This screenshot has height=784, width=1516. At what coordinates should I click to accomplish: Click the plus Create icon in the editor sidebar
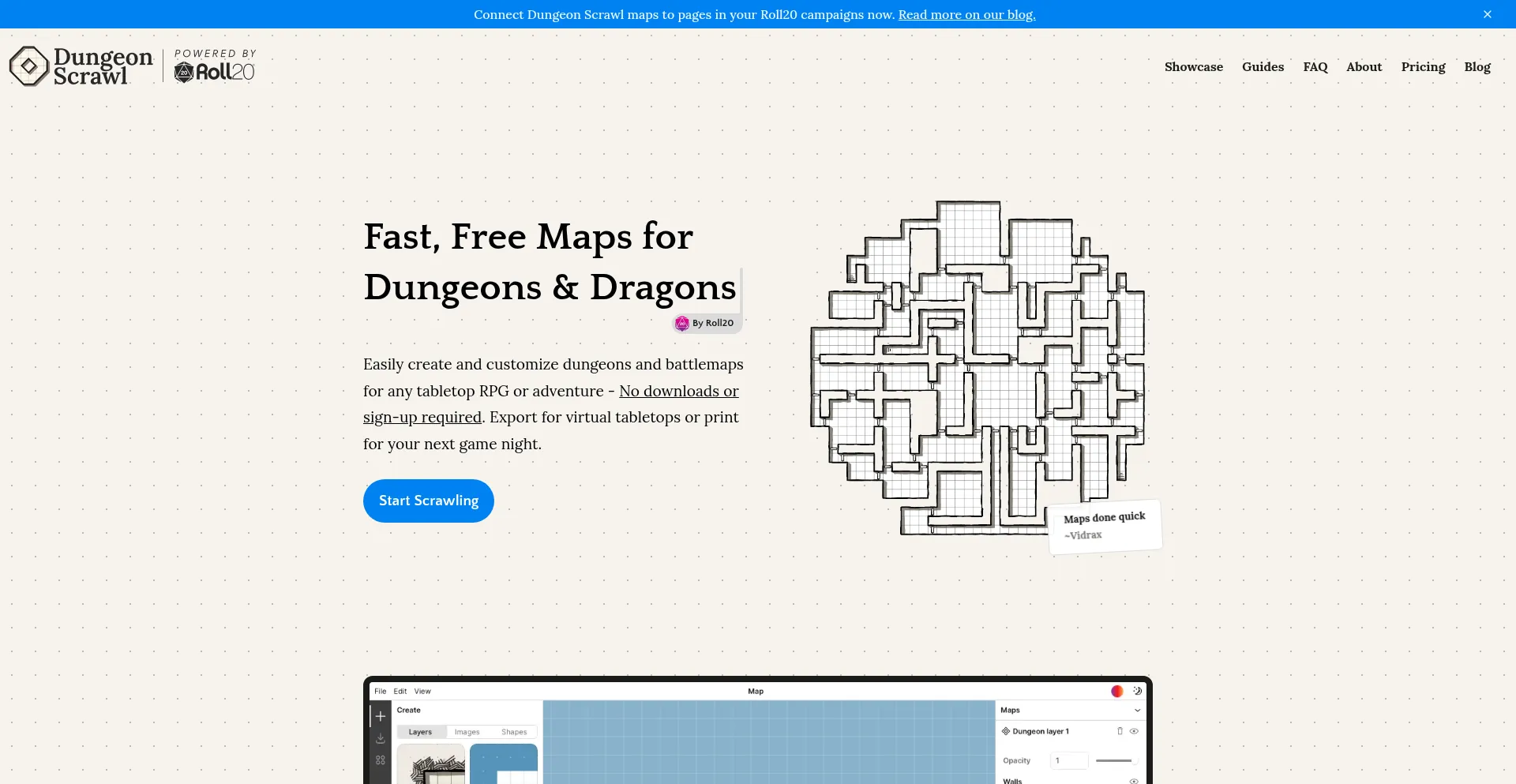381,716
